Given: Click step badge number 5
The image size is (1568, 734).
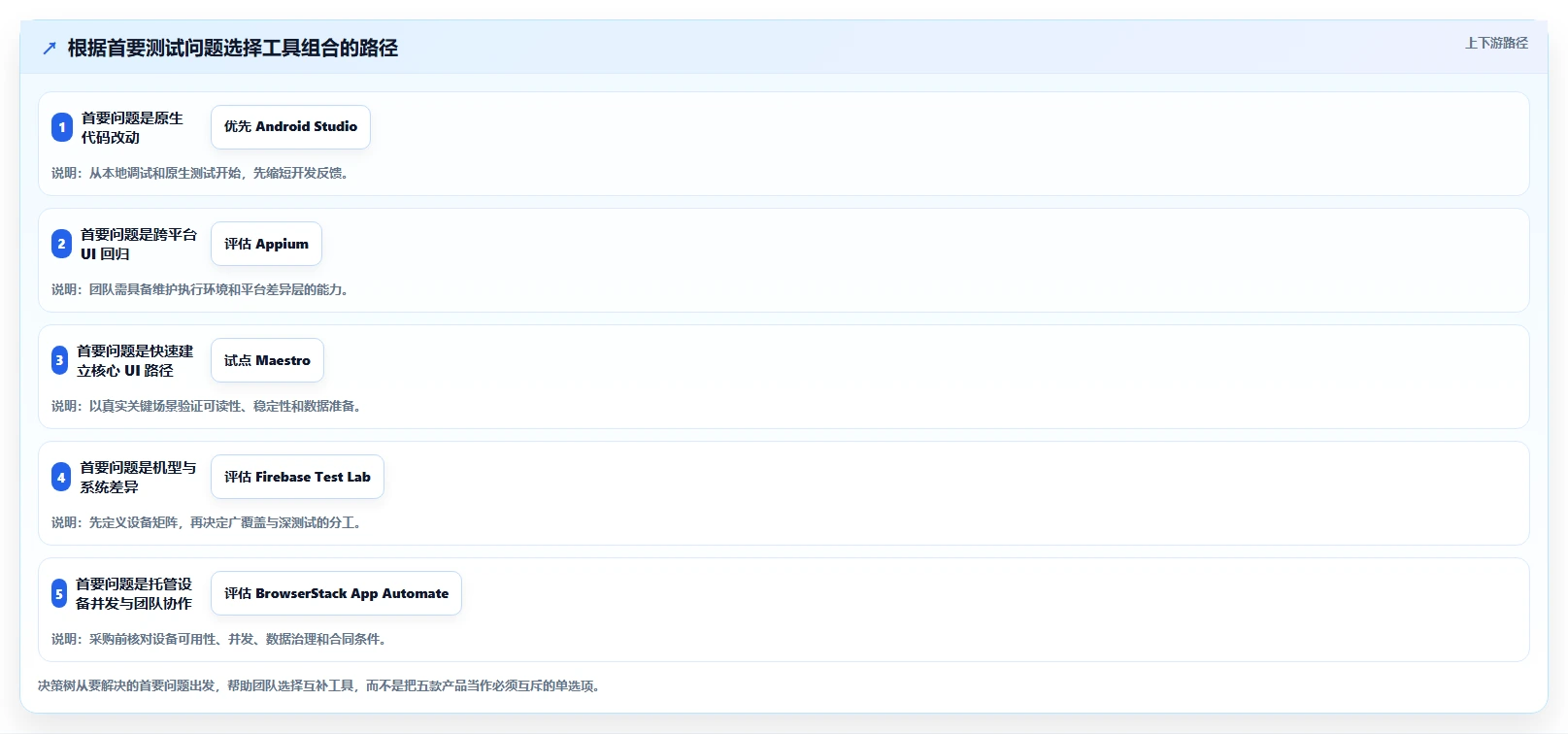Looking at the screenshot, I should tap(59, 593).
